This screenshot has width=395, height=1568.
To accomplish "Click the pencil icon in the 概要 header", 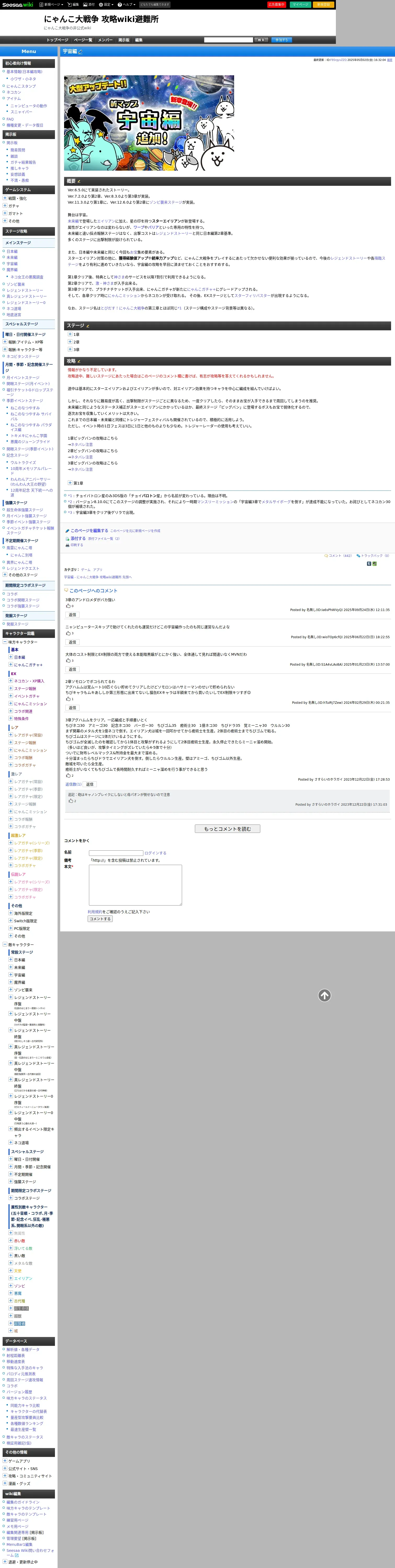I will pos(79,181).
